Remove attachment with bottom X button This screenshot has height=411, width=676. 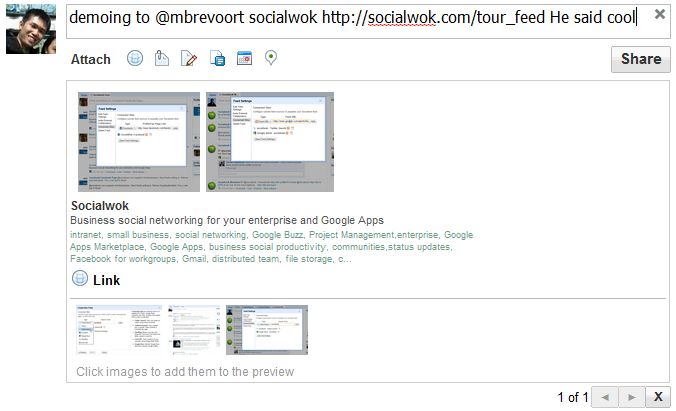[x=658, y=397]
